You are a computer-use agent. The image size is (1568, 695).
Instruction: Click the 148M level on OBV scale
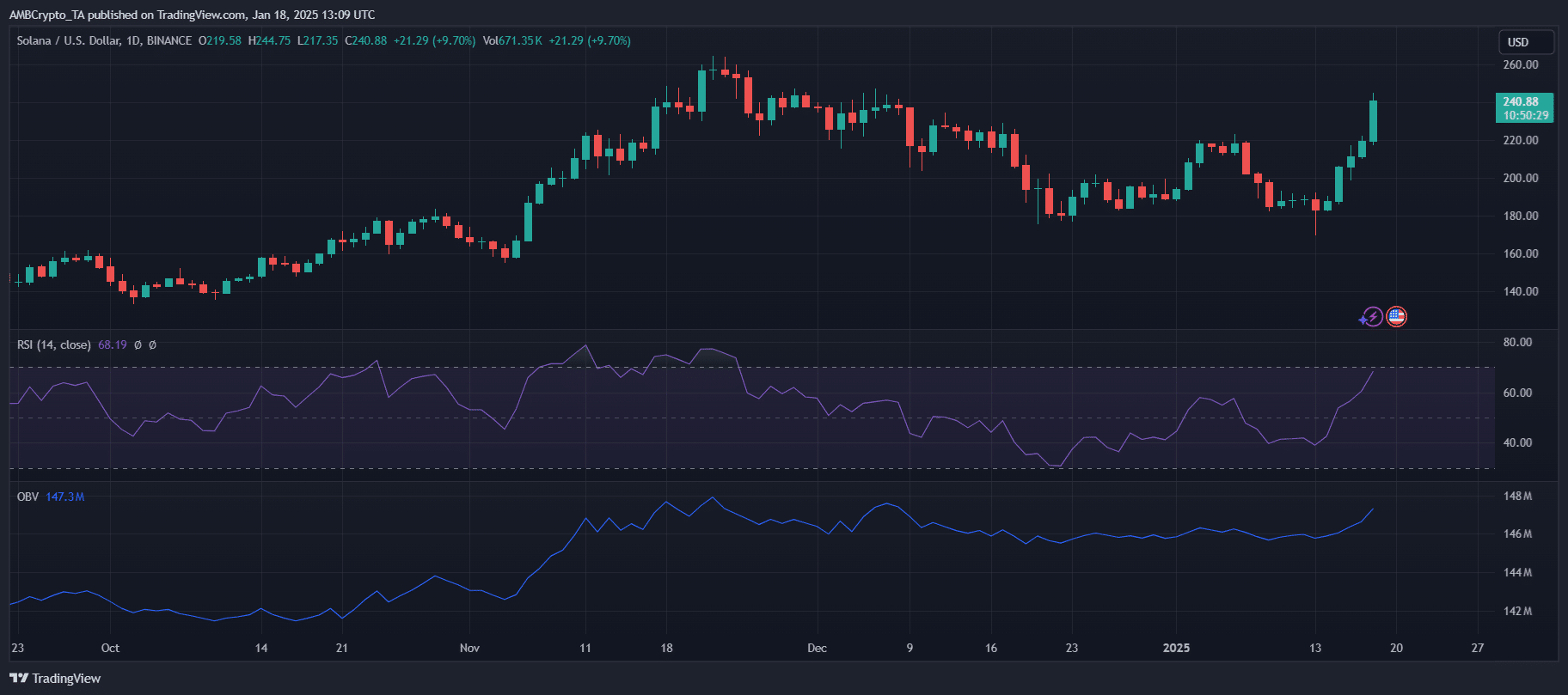coord(1517,497)
